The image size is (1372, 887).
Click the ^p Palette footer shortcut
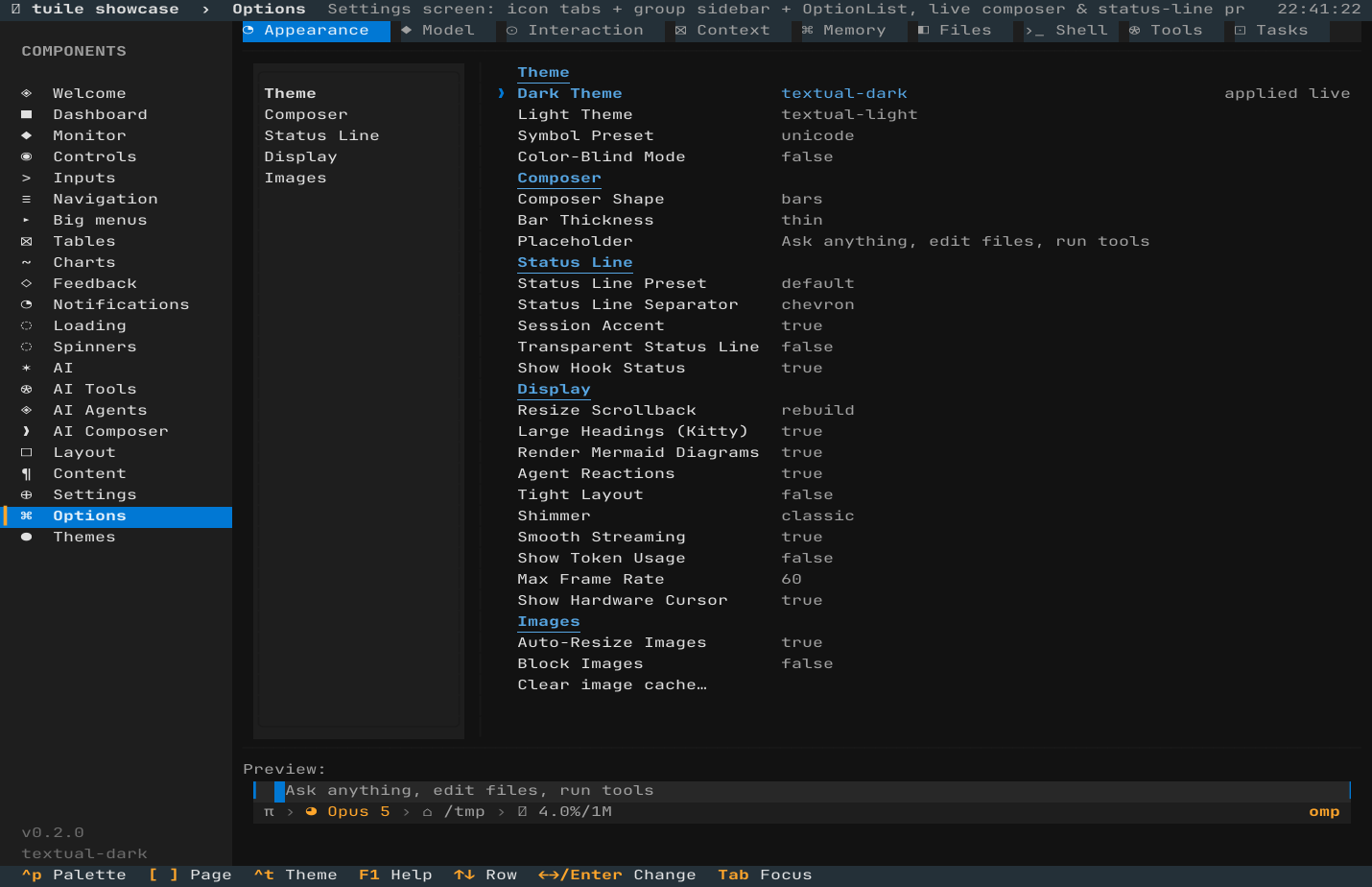coord(74,875)
